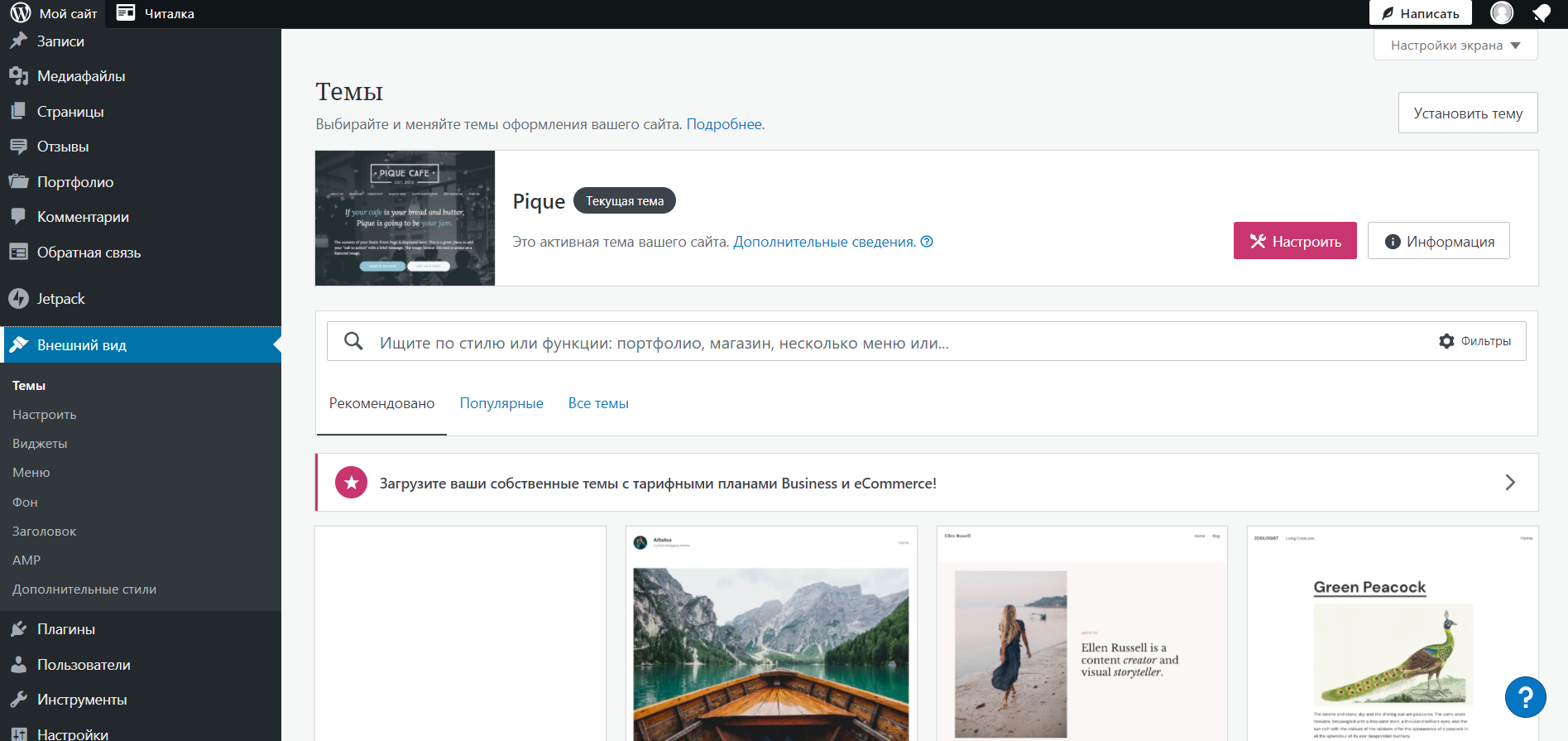The height and width of the screenshot is (741, 1568).
Task: Click the Установить тему button
Action: [1468, 113]
